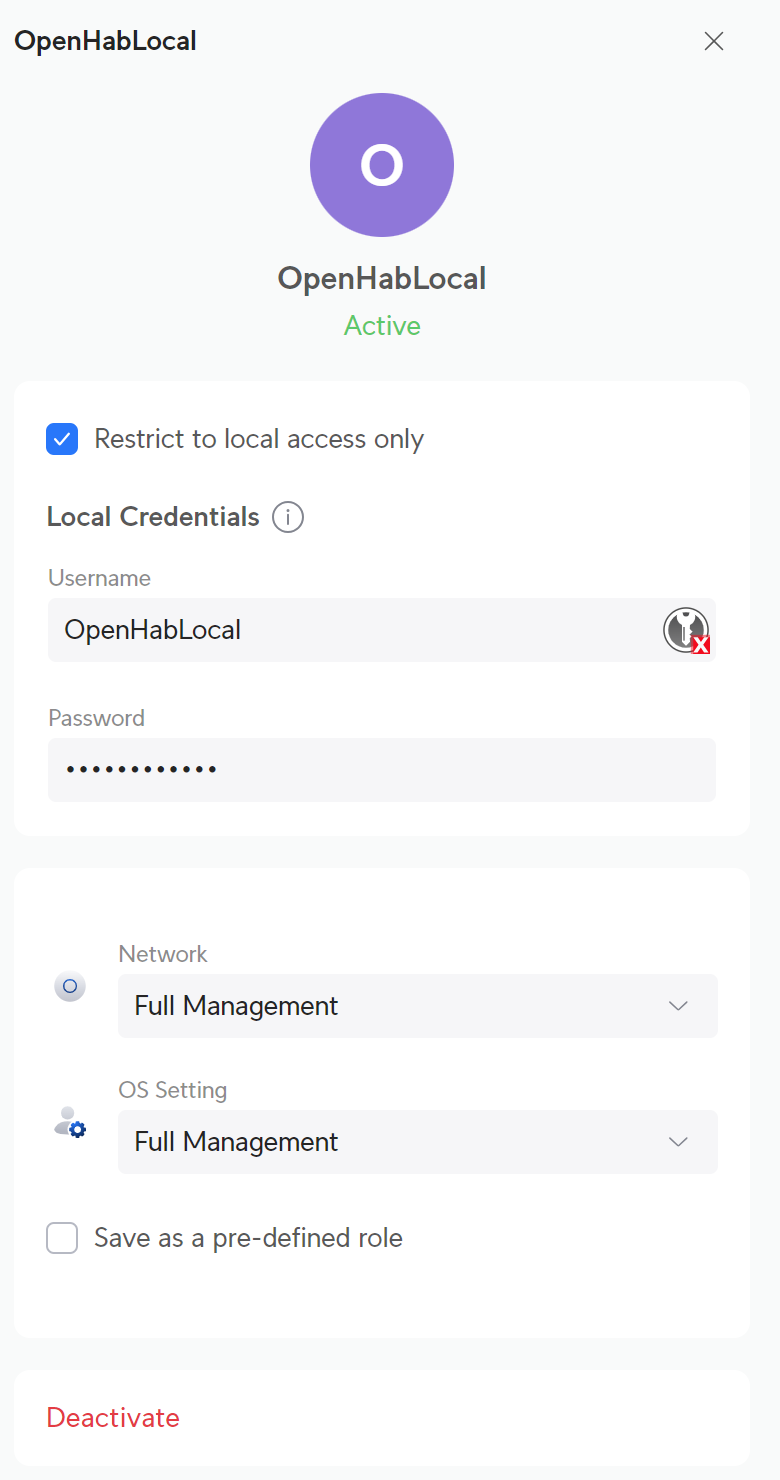Click the Local Credentials info icon
780x1480 pixels.
pos(288,517)
